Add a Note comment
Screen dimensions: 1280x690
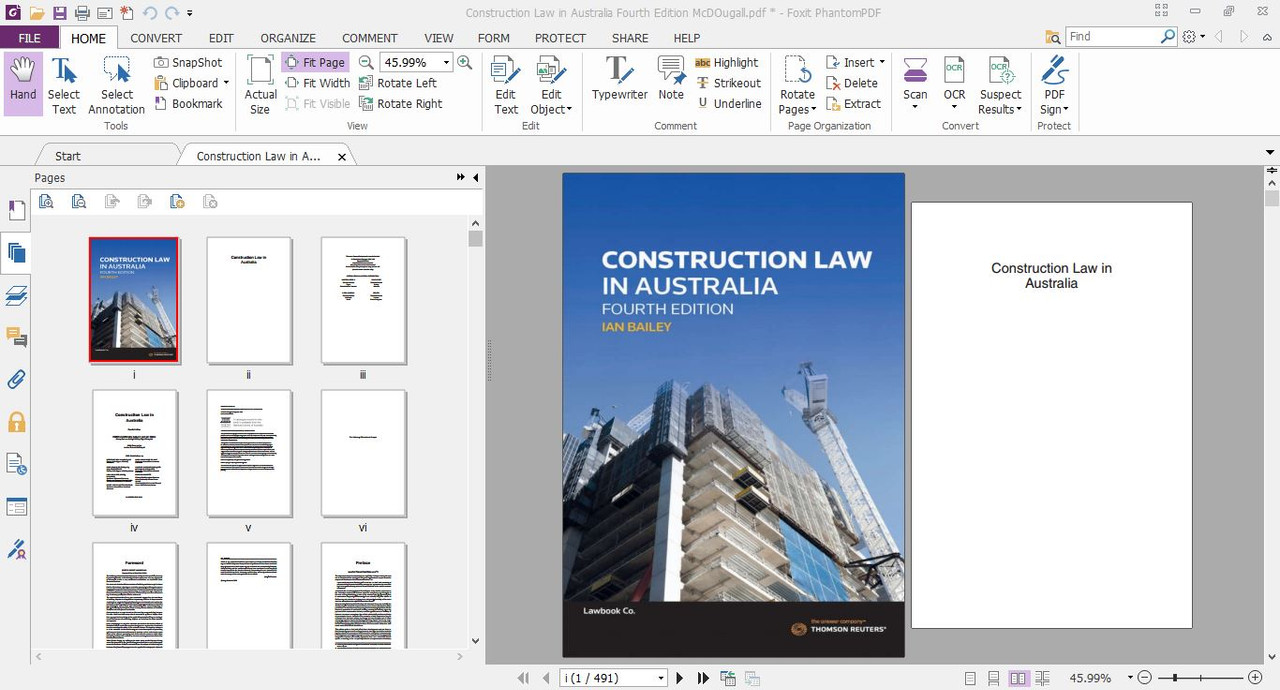pos(671,78)
